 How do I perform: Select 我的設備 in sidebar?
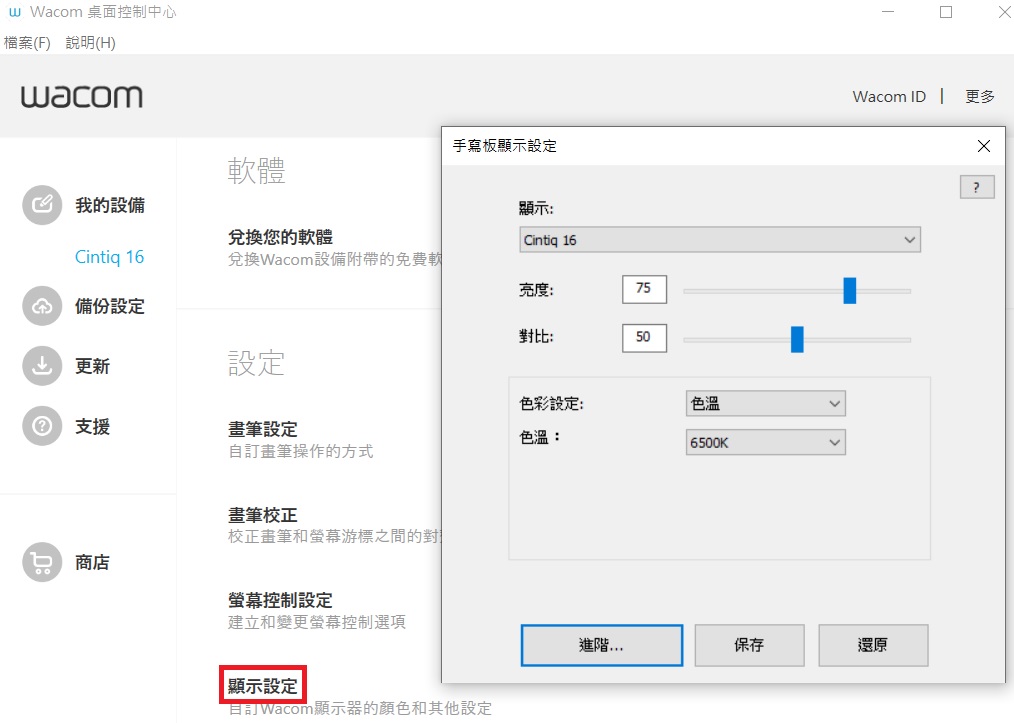[x=110, y=205]
